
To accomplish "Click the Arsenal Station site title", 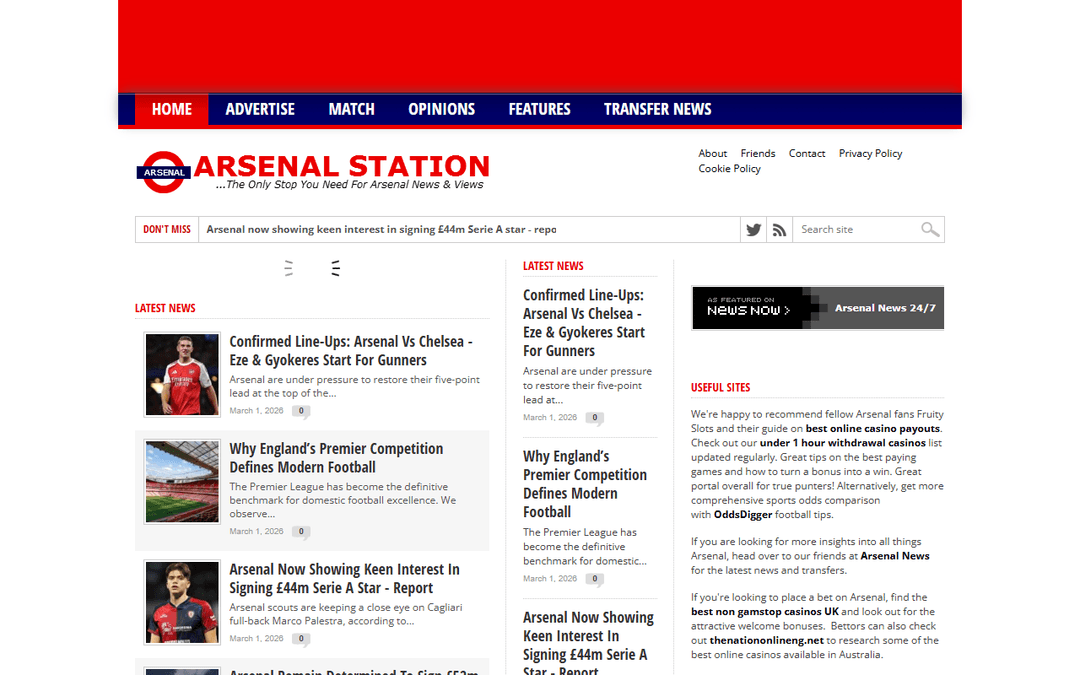I will click(x=342, y=166).
